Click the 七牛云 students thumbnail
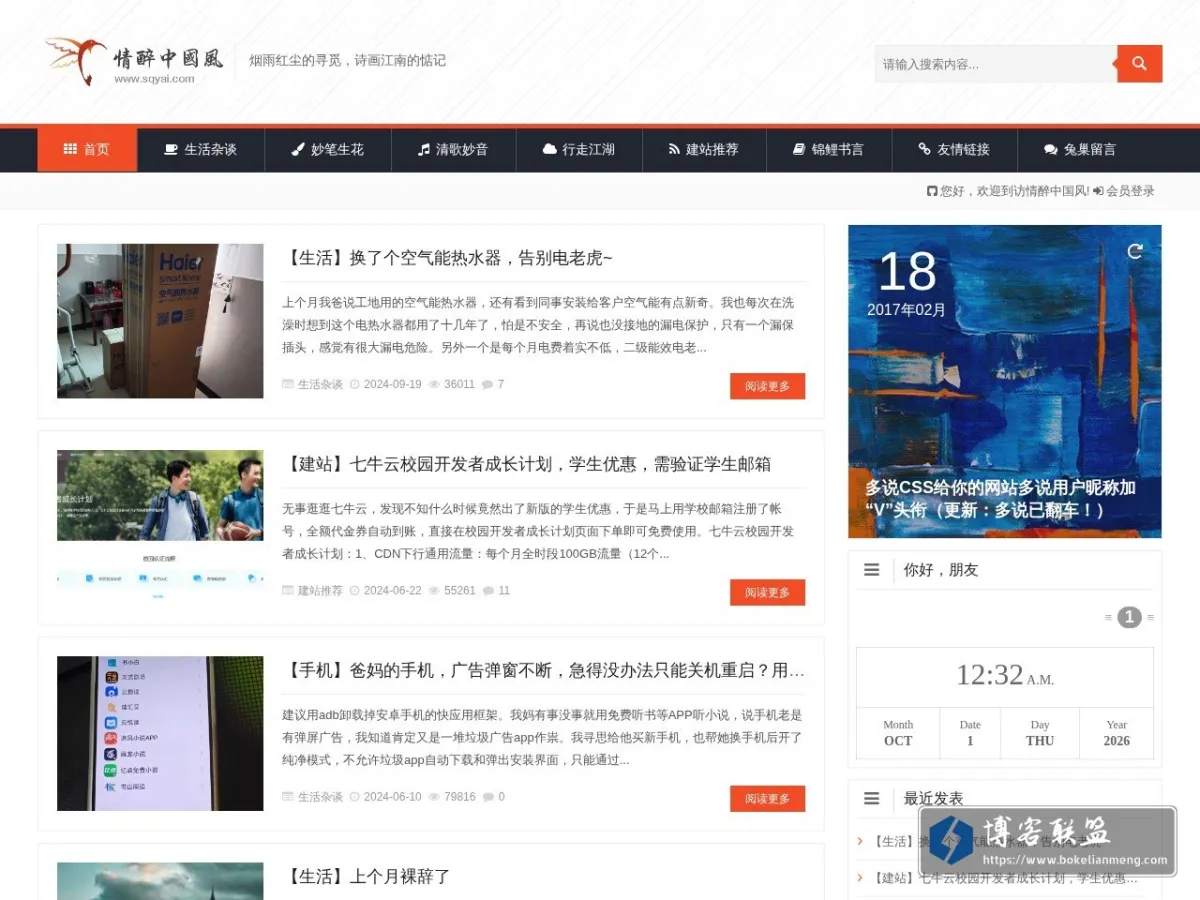Viewport: 1200px width, 900px height. coord(160,527)
